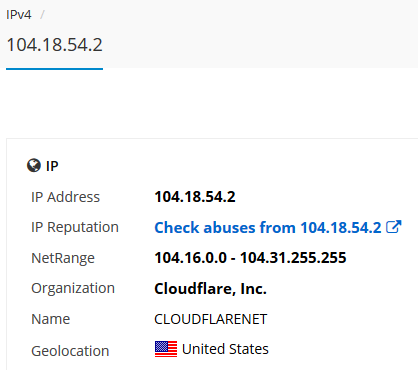
Task: Click the breadcrumb slash separator after IPv4
Action: tap(42, 15)
